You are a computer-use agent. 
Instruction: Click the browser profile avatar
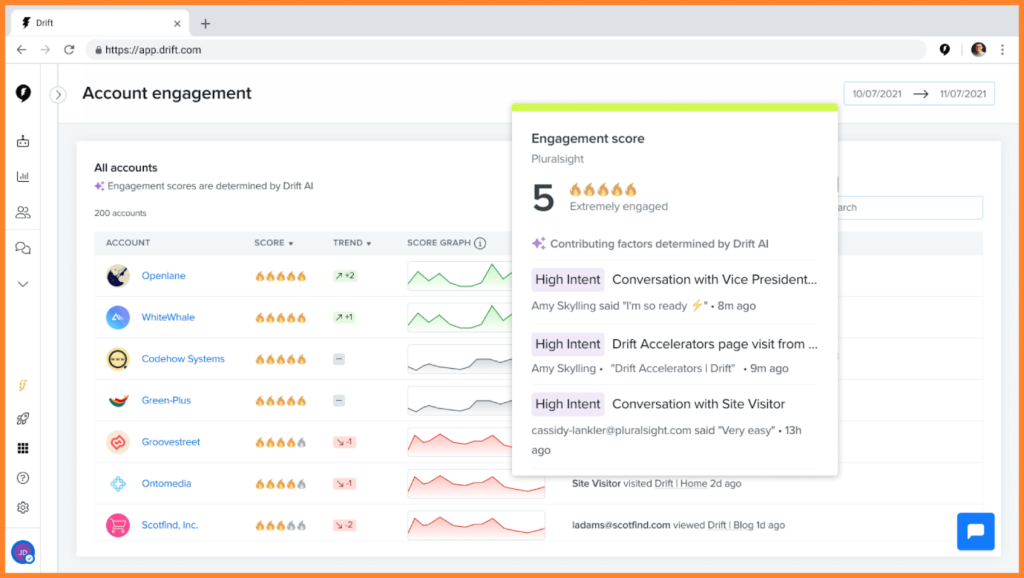point(978,50)
